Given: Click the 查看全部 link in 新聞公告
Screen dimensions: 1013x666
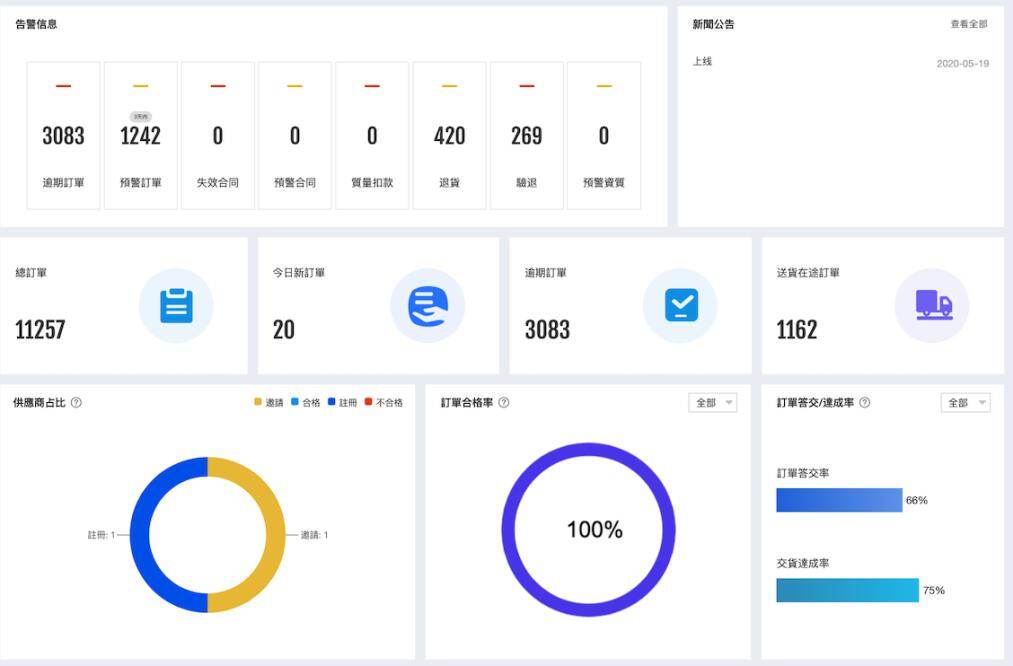Looking at the screenshot, I should click(x=968, y=24).
